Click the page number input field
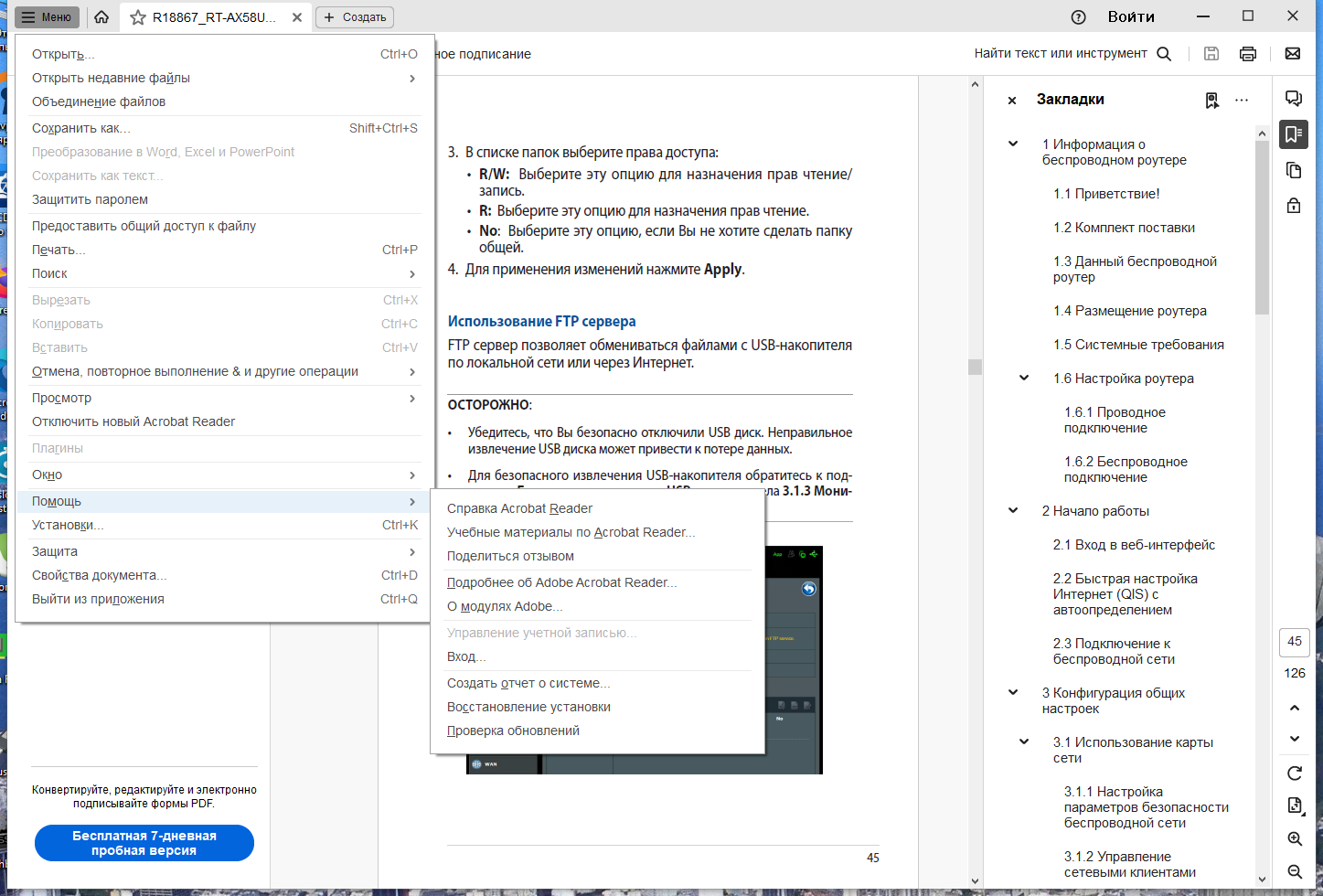Image resolution: width=1323 pixels, height=896 pixels. 1294,642
